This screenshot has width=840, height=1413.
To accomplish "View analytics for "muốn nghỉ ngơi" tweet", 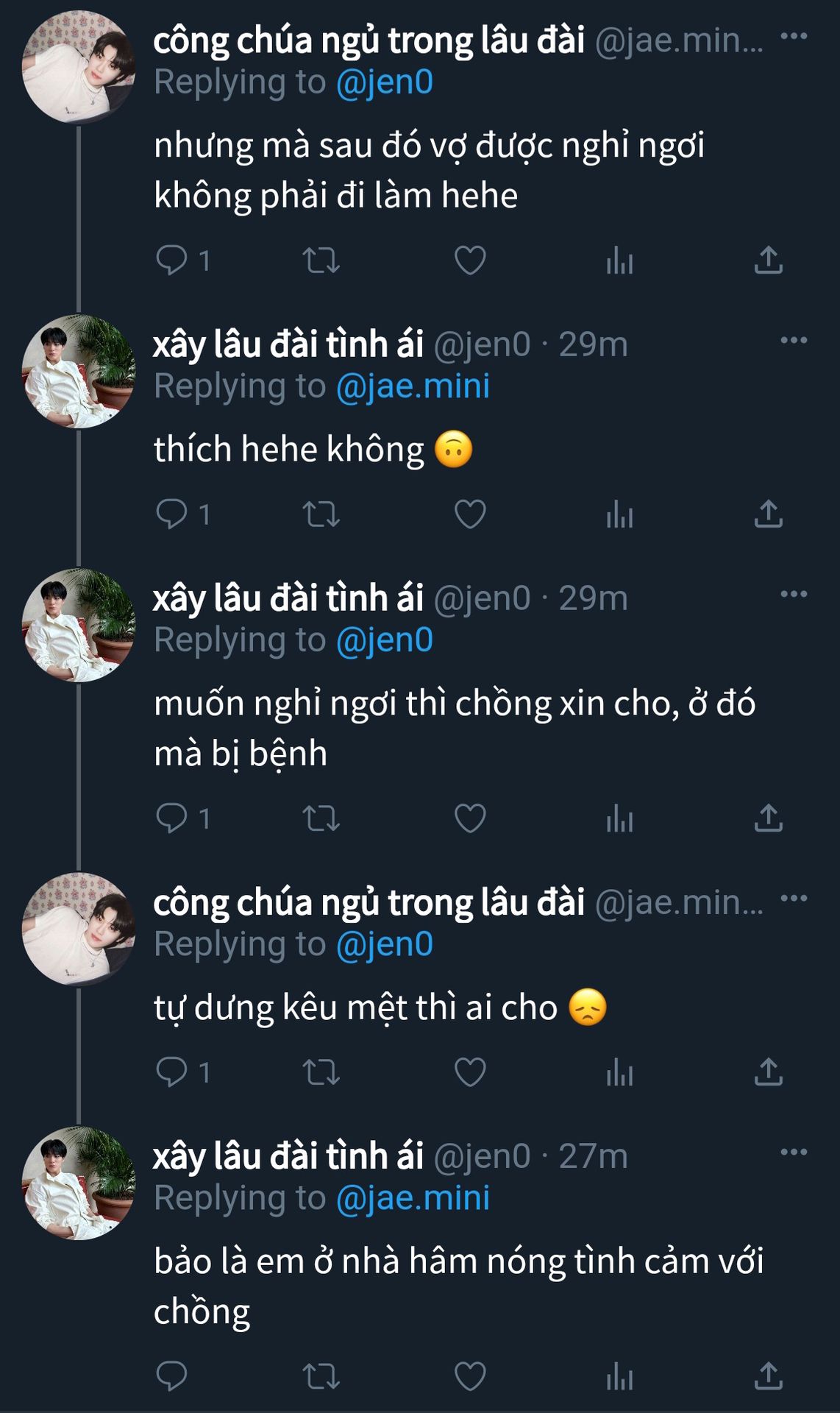I will [x=619, y=818].
